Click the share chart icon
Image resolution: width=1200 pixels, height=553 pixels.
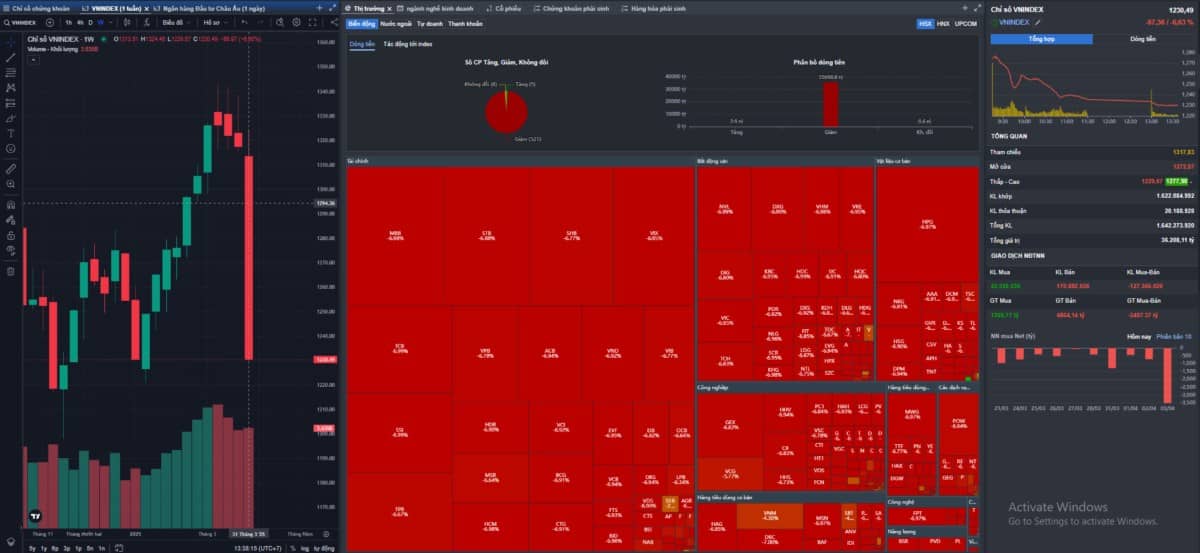(x=334, y=22)
